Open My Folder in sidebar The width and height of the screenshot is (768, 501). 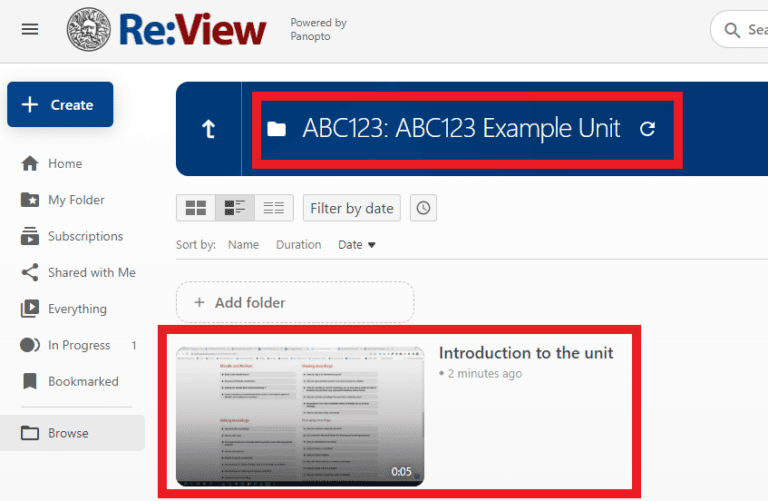point(76,200)
